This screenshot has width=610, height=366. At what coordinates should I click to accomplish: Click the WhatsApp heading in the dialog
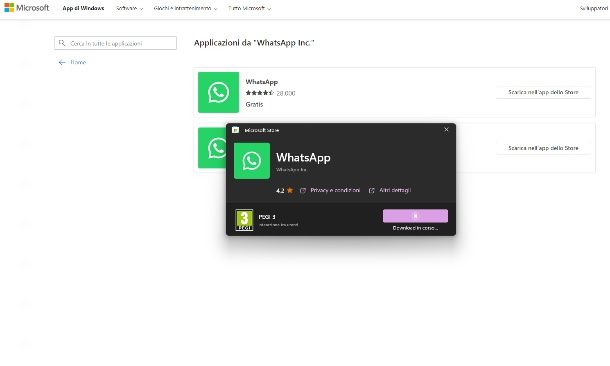(x=303, y=158)
